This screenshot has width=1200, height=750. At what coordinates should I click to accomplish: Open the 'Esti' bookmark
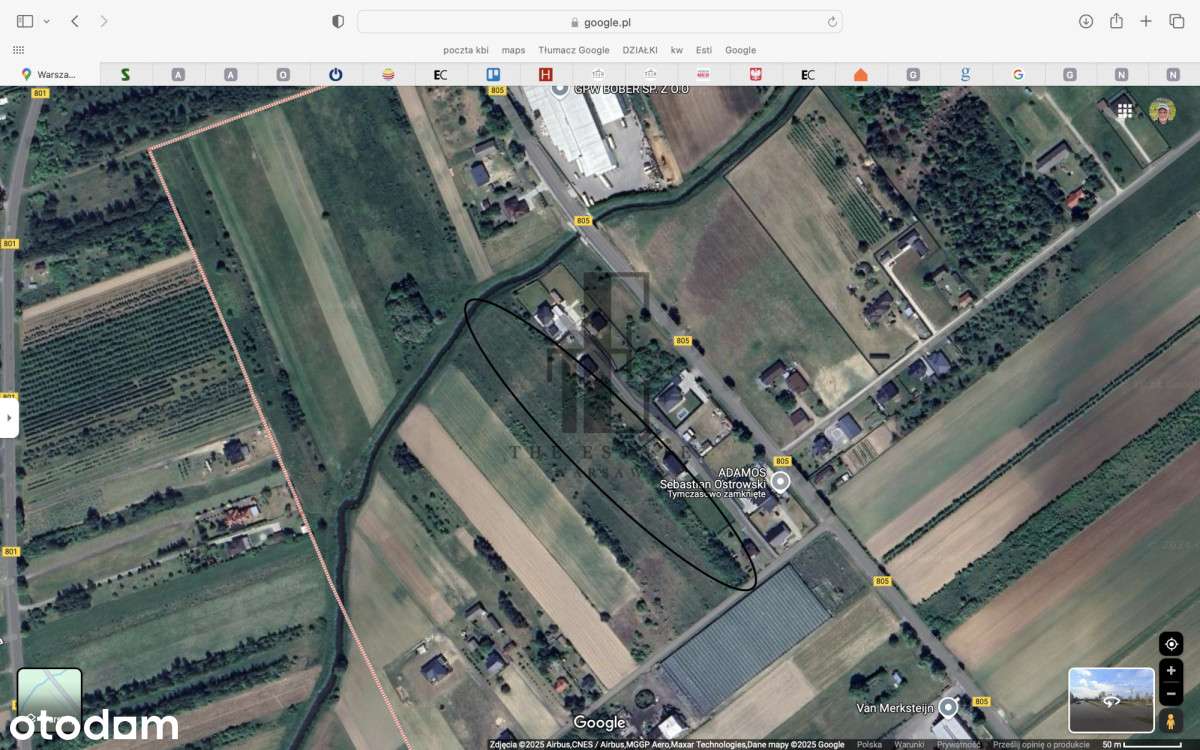pyautogui.click(x=704, y=50)
